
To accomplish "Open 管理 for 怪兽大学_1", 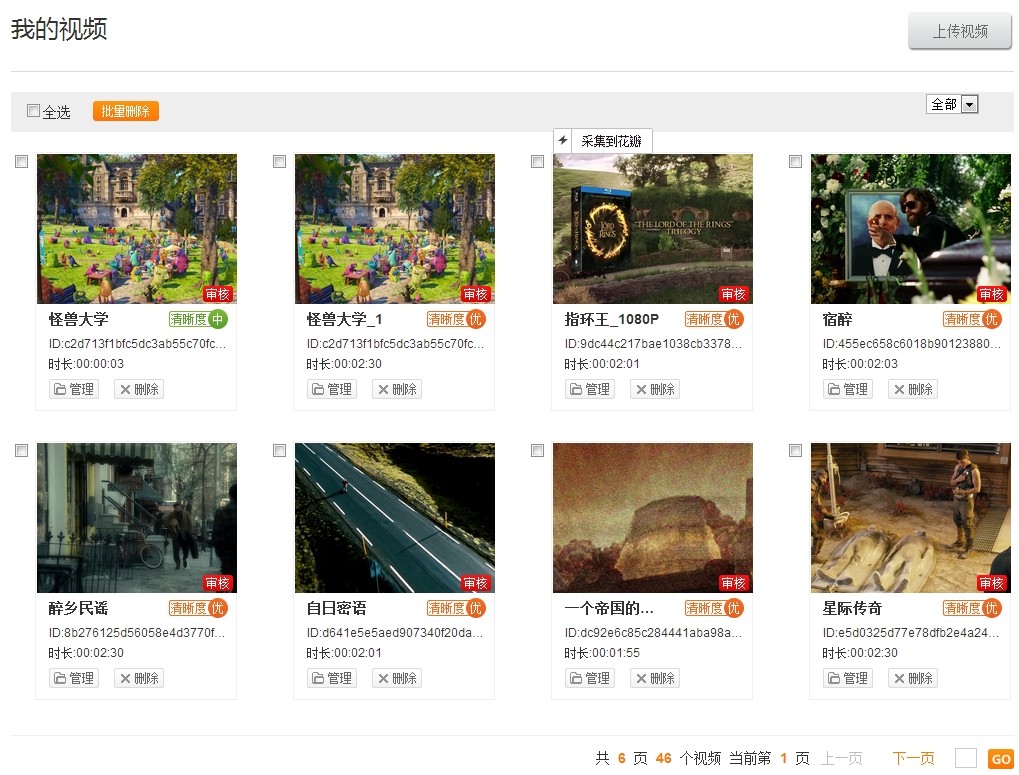I will pyautogui.click(x=332, y=389).
